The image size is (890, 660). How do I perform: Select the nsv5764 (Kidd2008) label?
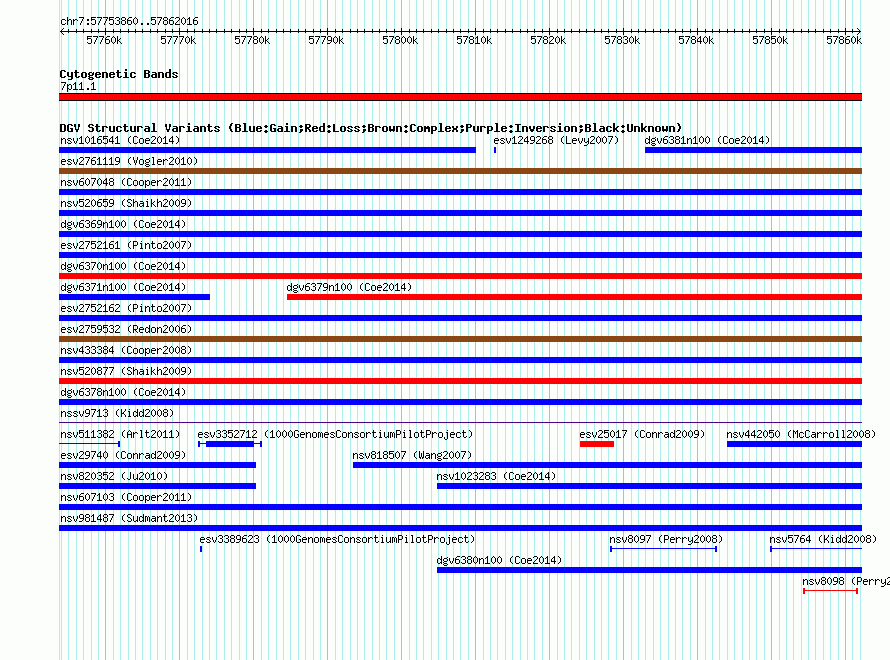pos(823,539)
